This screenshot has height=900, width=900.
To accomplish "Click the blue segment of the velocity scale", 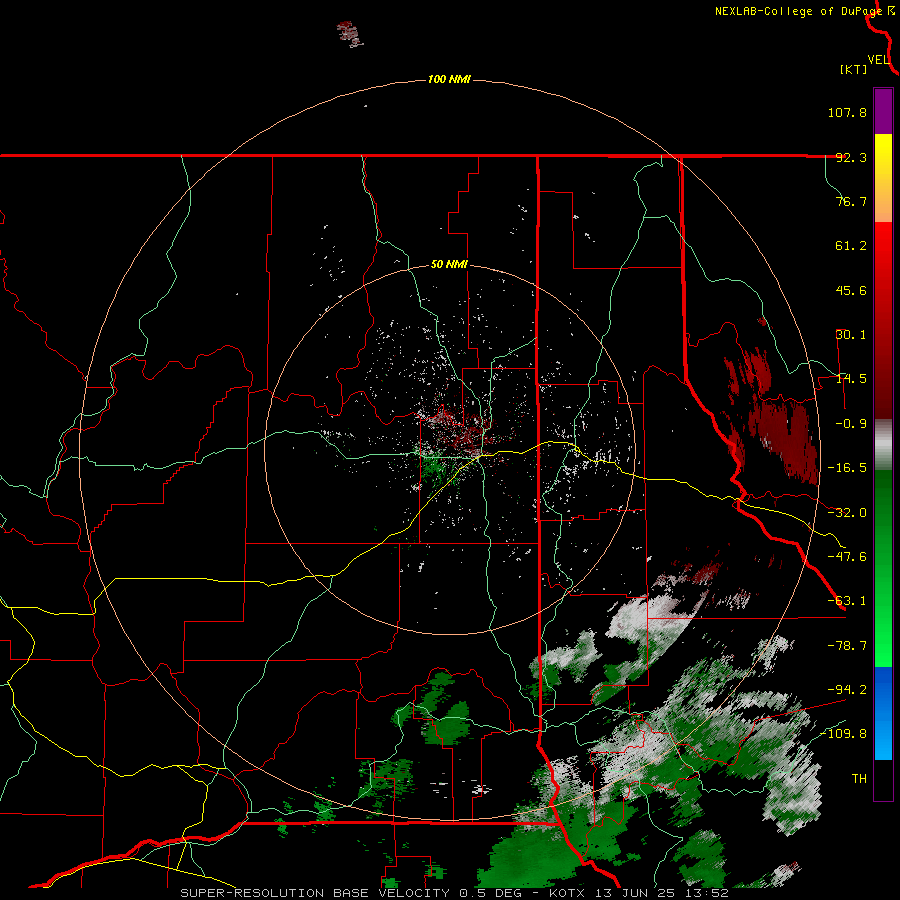I will pos(883,713).
